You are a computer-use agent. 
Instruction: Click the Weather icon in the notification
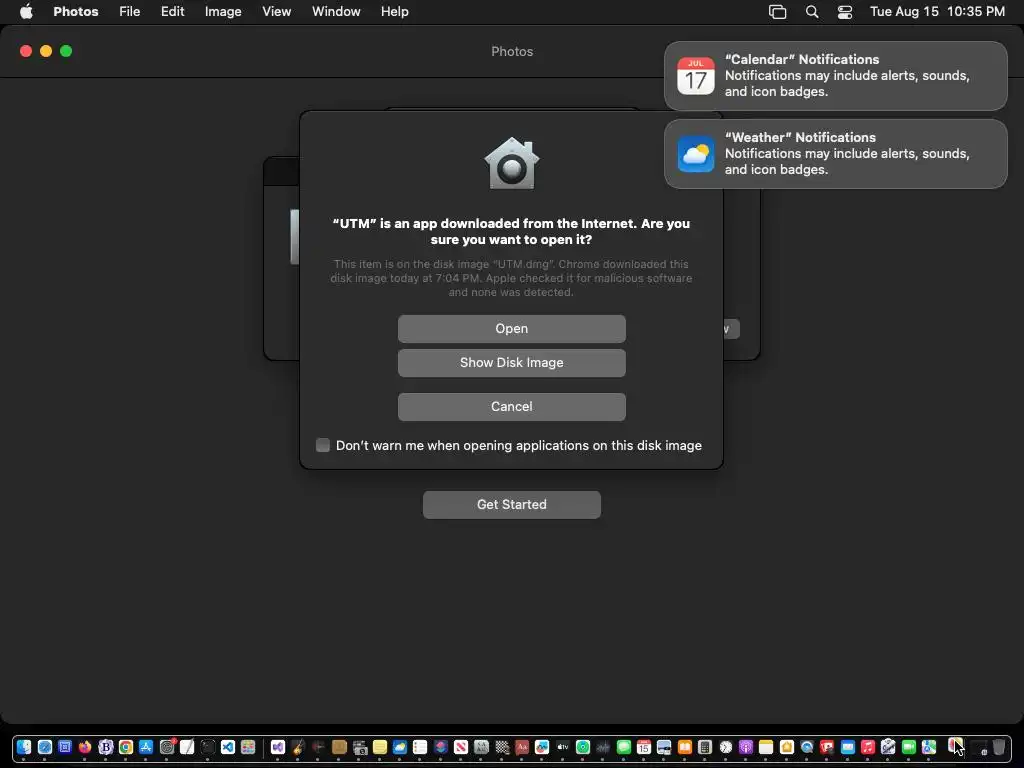pos(696,154)
